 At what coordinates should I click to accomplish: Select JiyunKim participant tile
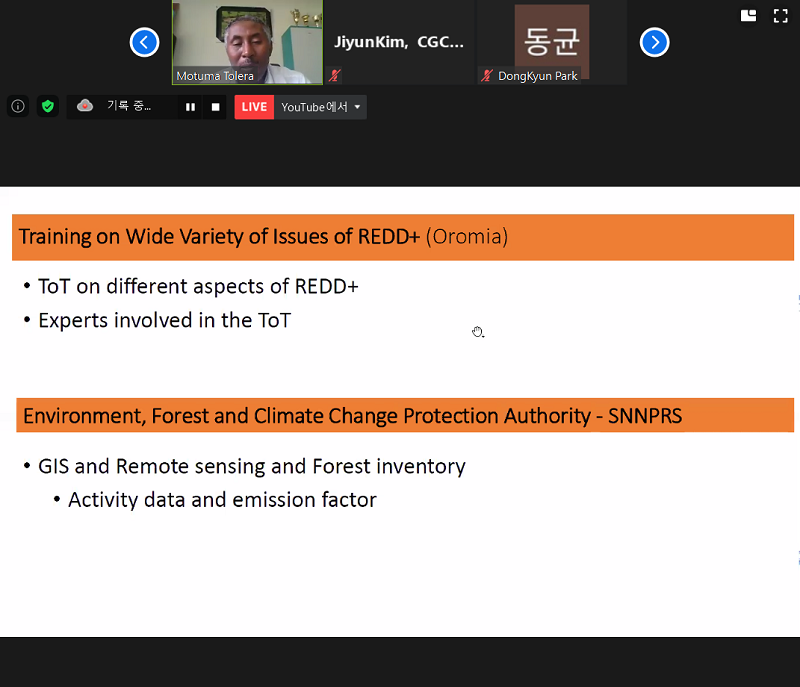point(399,42)
